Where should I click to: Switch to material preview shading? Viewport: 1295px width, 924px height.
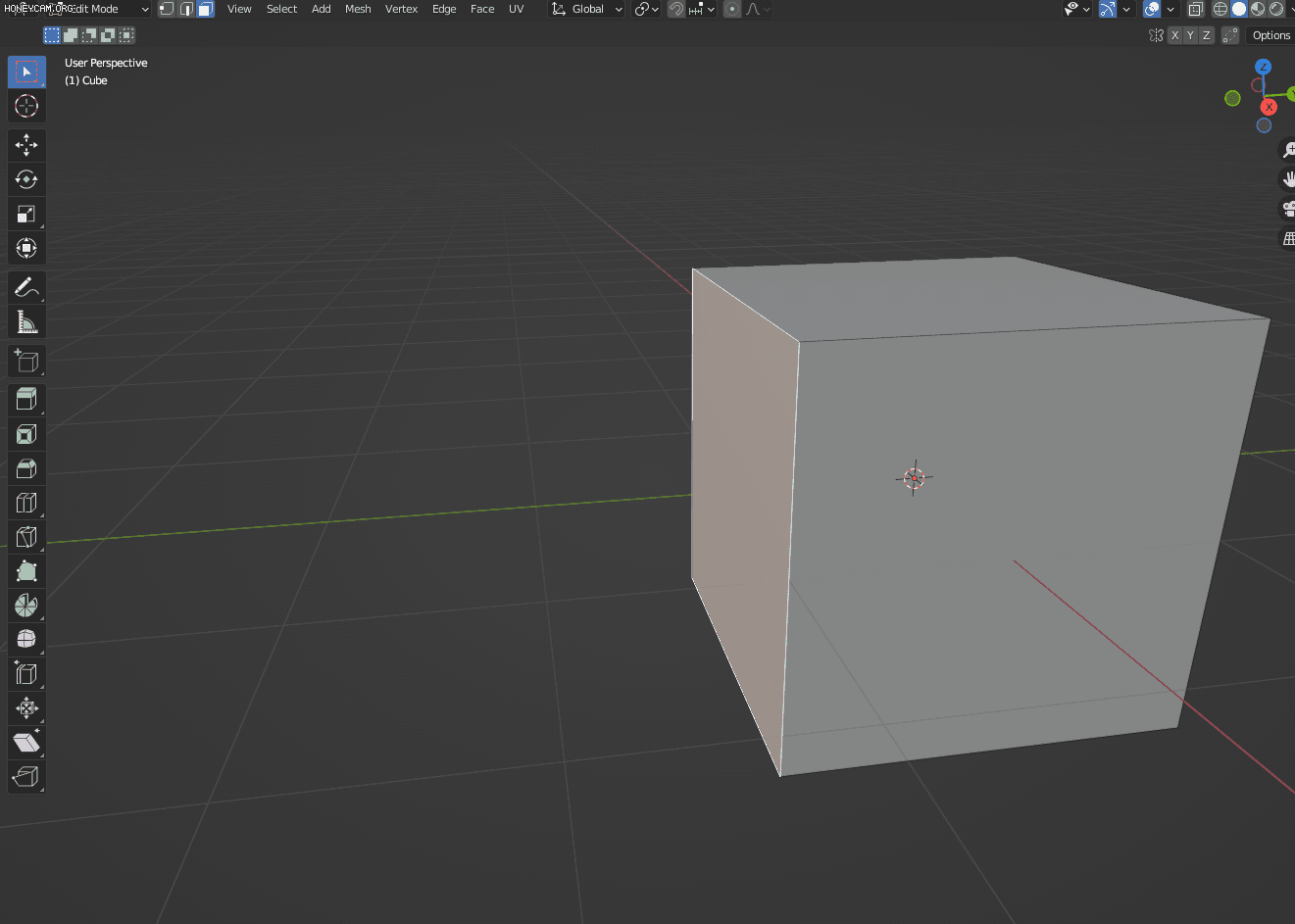(x=1258, y=9)
